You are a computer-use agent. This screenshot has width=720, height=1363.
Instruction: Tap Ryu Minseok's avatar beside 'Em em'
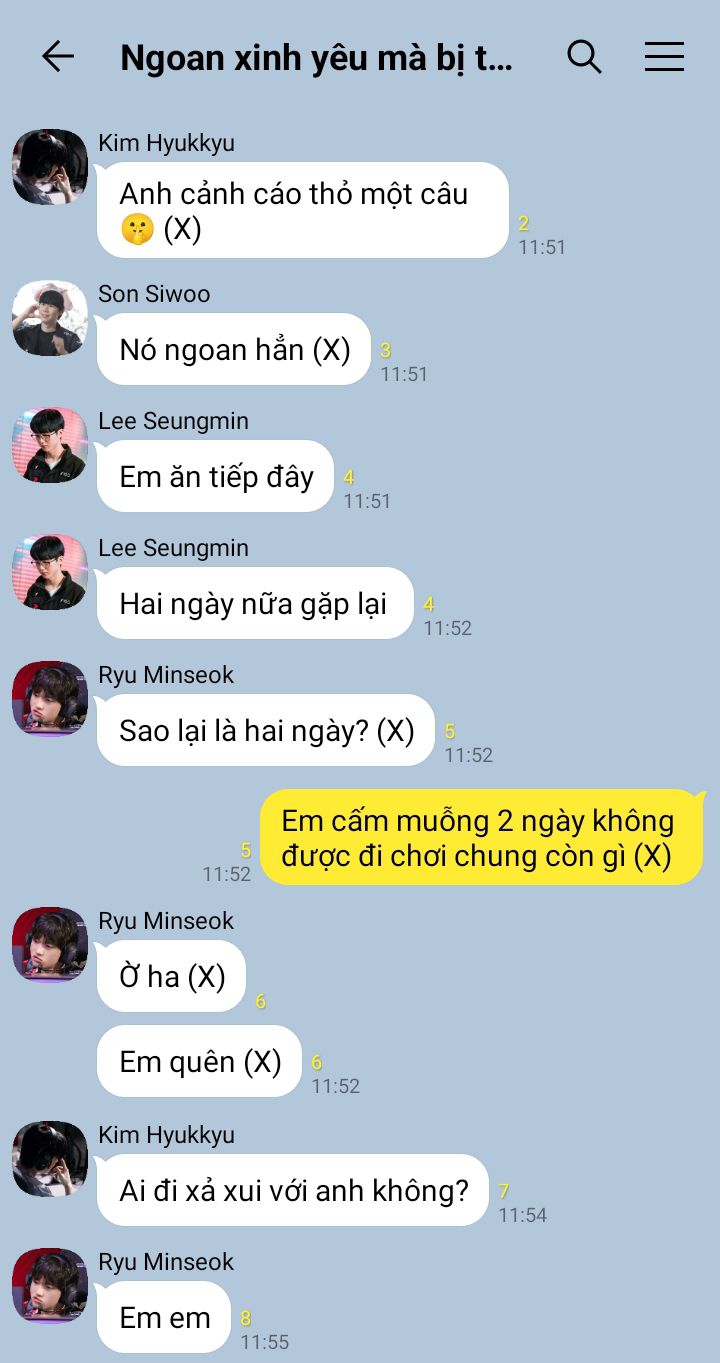click(50, 1286)
